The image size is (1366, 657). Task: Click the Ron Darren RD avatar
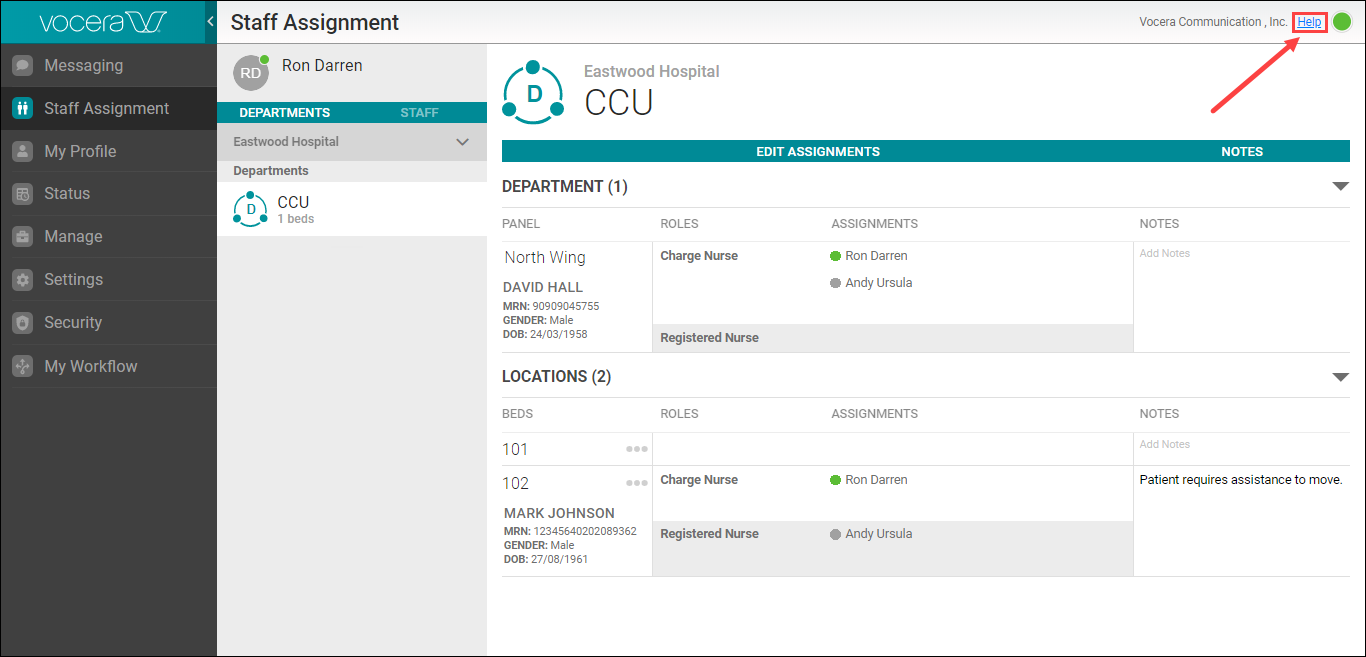(250, 73)
